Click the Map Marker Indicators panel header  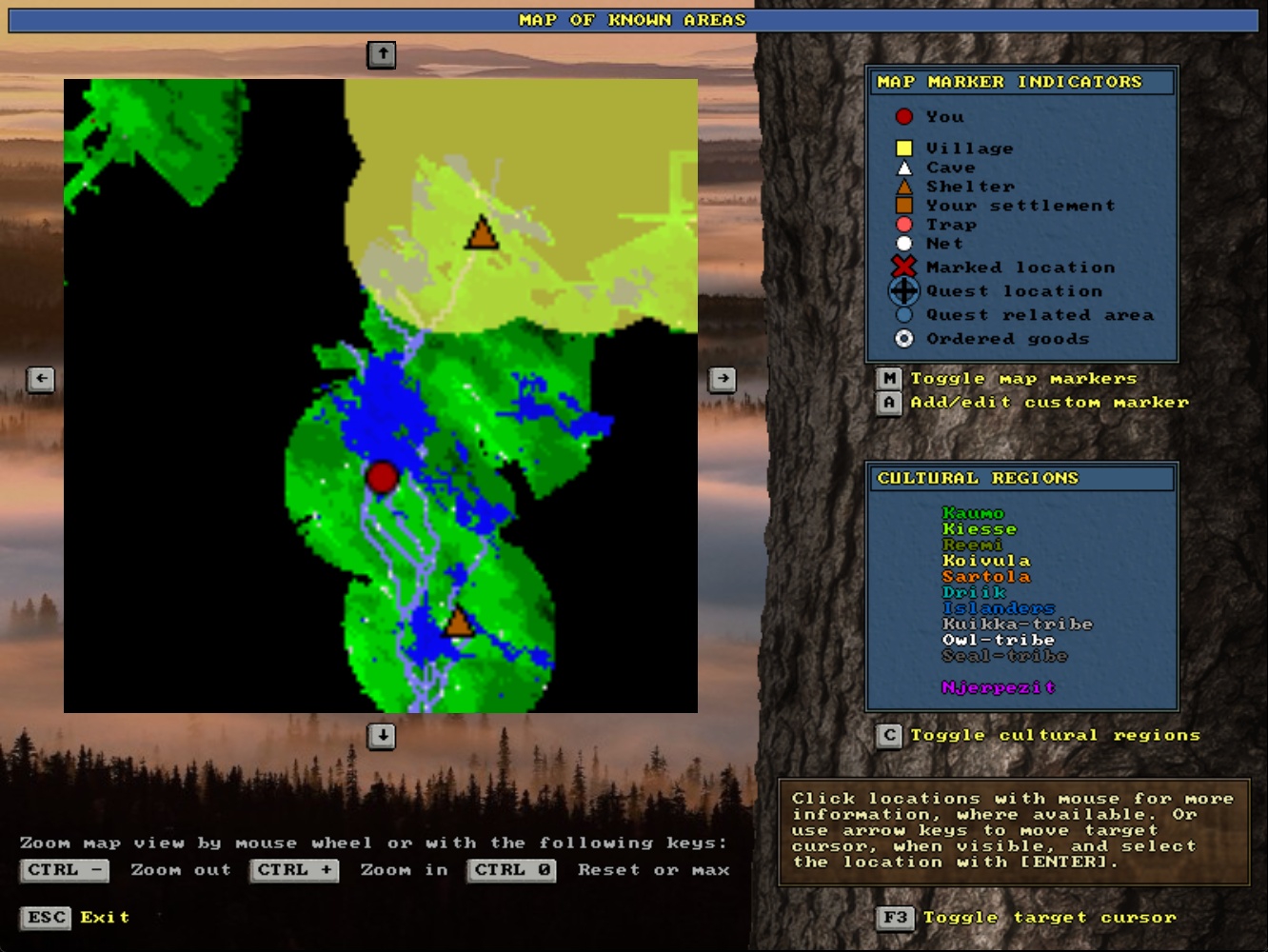[x=1022, y=83]
